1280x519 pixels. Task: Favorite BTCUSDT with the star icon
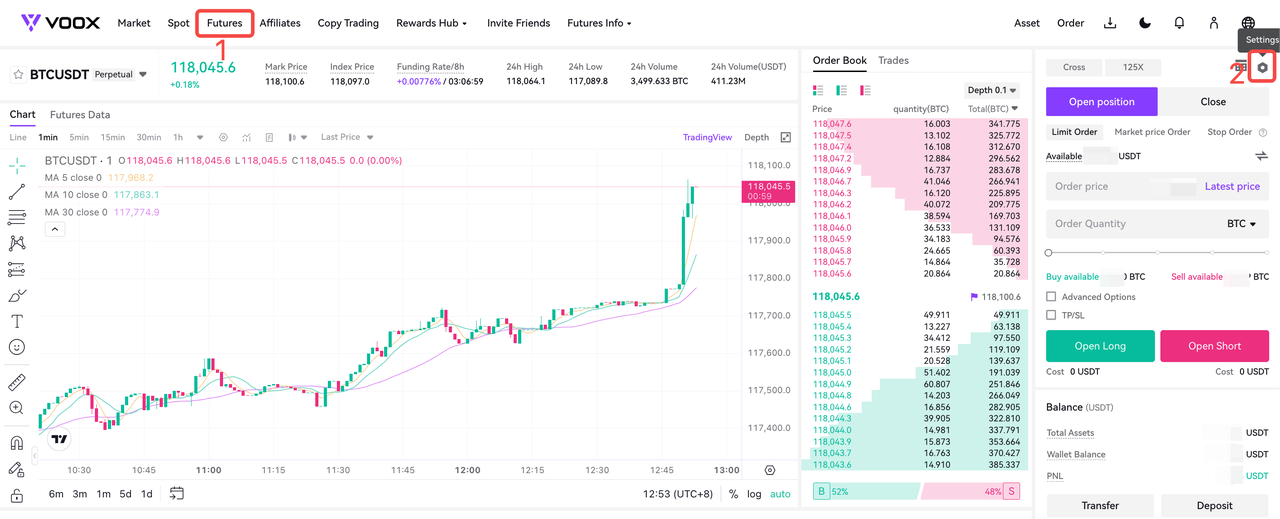point(18,75)
